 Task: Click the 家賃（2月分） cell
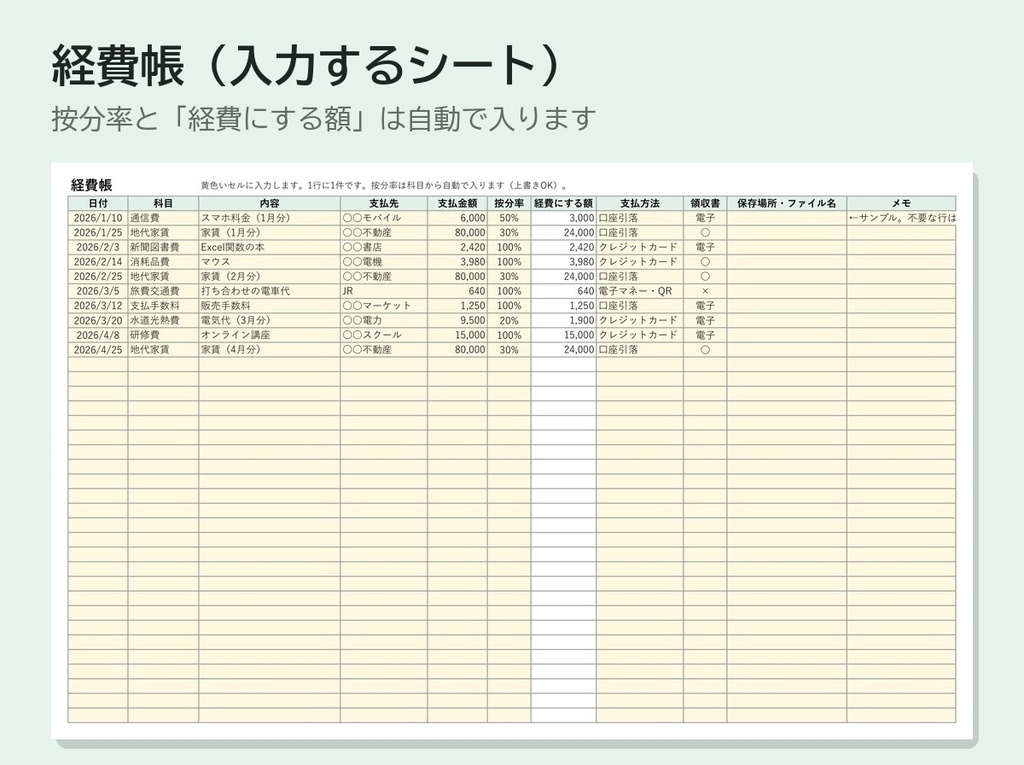[x=269, y=276]
